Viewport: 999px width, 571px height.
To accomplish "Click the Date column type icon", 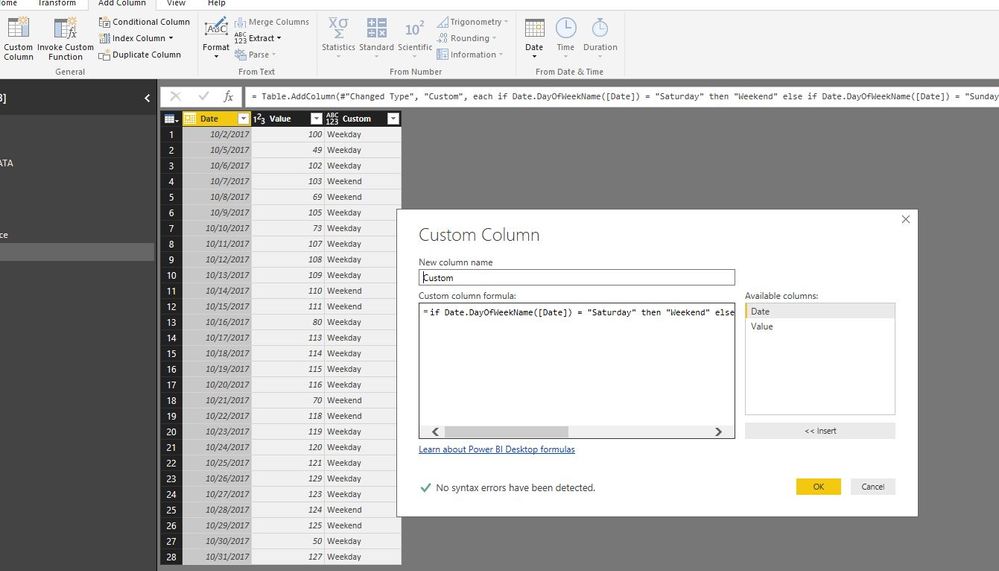I will [190, 119].
